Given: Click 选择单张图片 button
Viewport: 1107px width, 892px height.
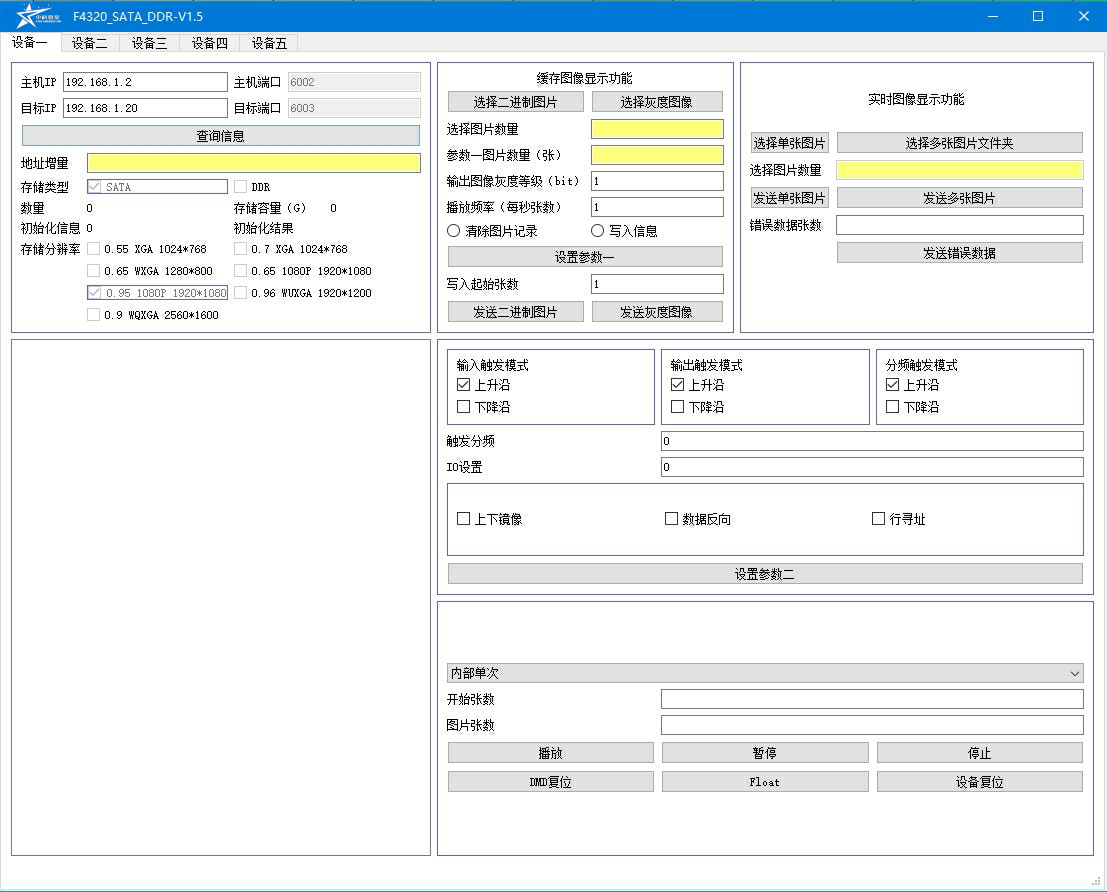Looking at the screenshot, I should pyautogui.click(x=789, y=143).
